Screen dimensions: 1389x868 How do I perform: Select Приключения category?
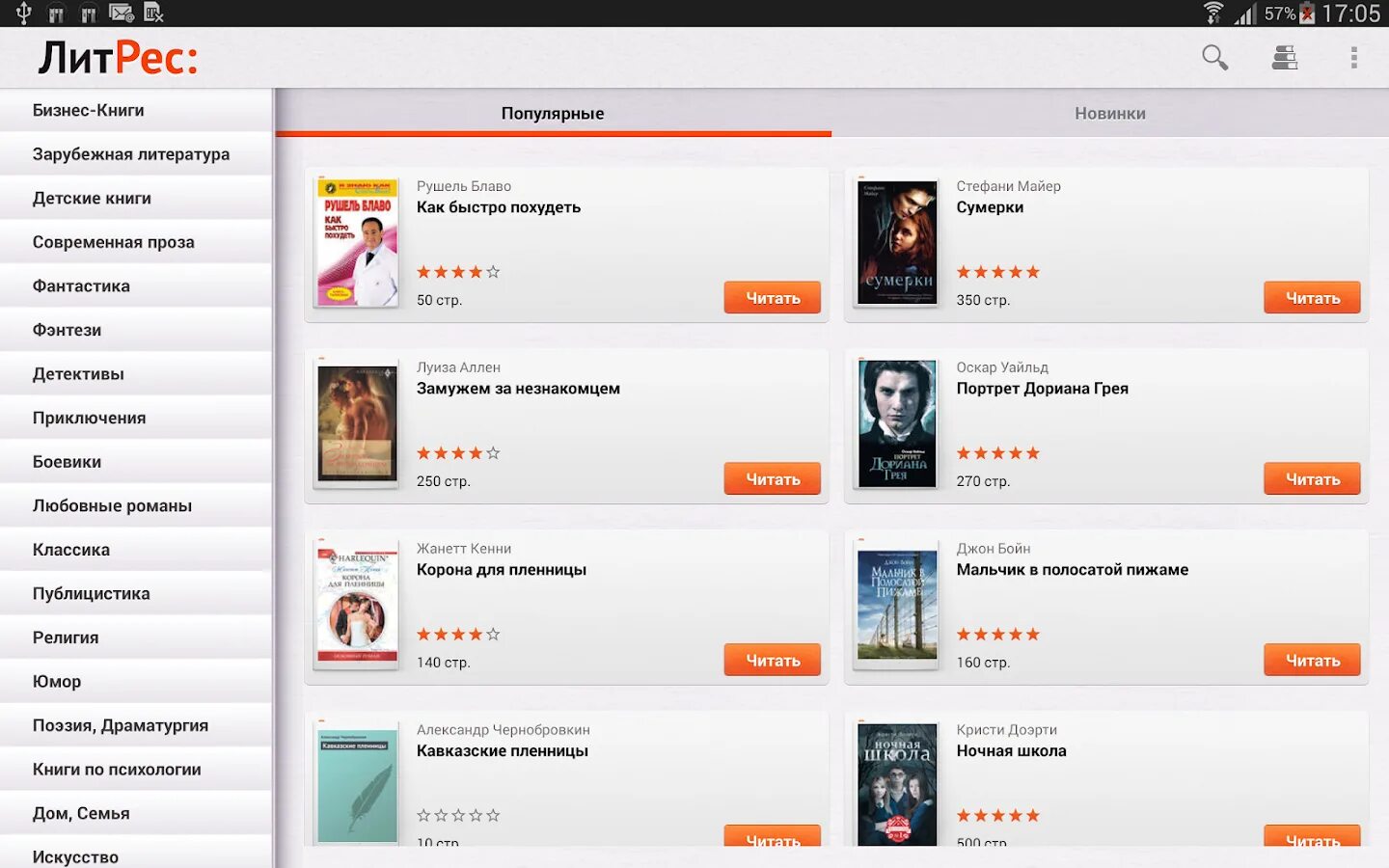click(136, 418)
